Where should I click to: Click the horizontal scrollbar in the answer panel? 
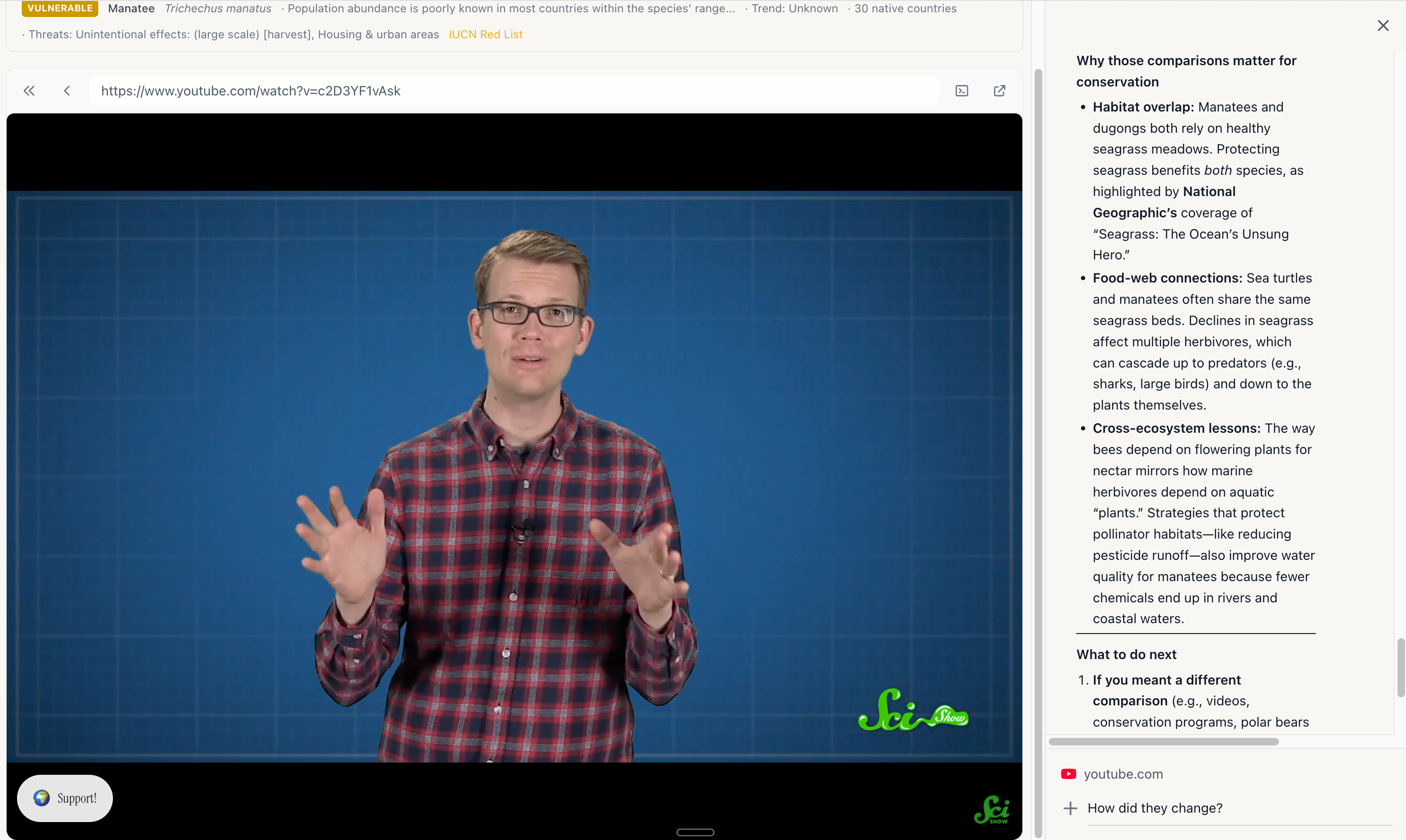(1163, 742)
